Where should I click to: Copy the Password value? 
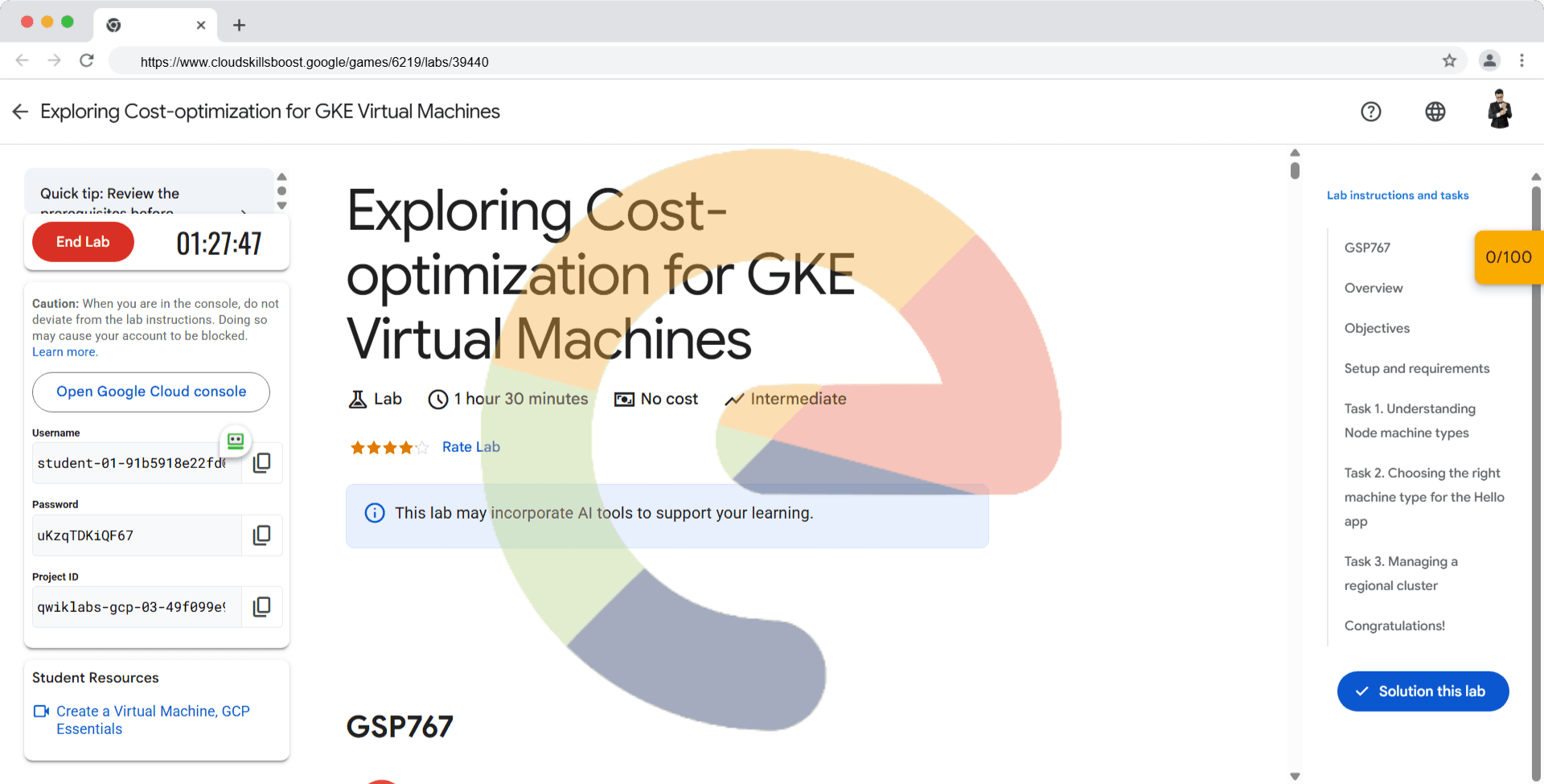pos(261,536)
